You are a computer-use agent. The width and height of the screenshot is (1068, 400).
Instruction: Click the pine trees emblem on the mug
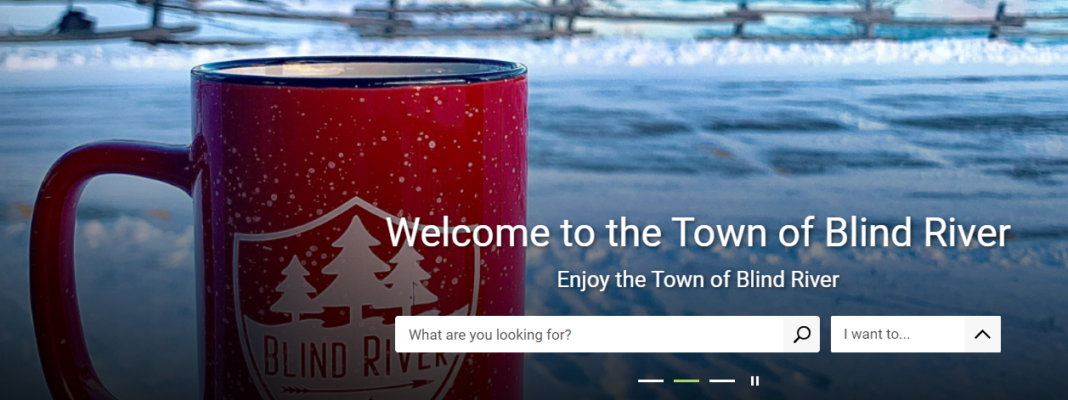354,273
